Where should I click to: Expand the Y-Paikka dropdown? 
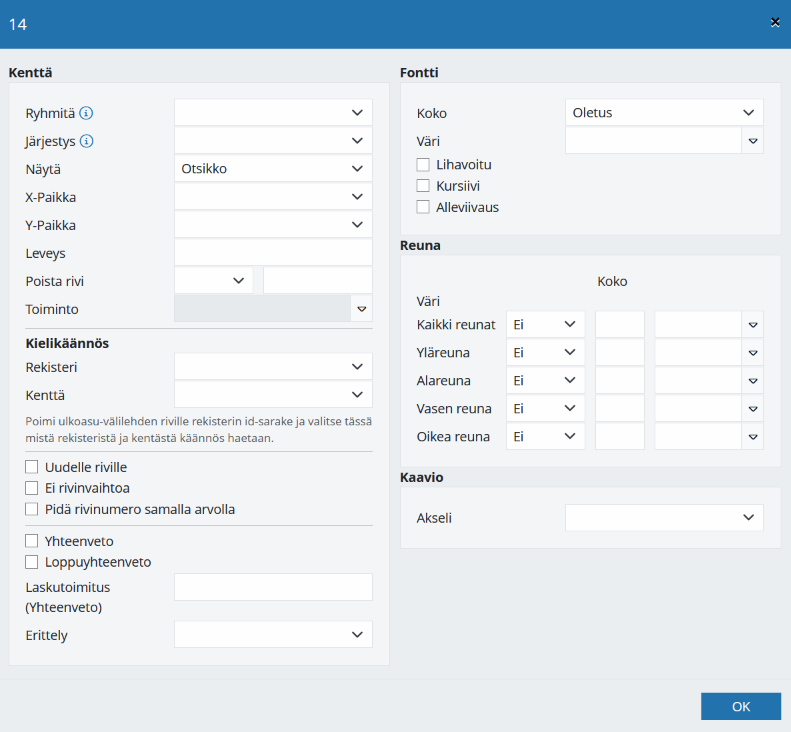(x=273, y=224)
